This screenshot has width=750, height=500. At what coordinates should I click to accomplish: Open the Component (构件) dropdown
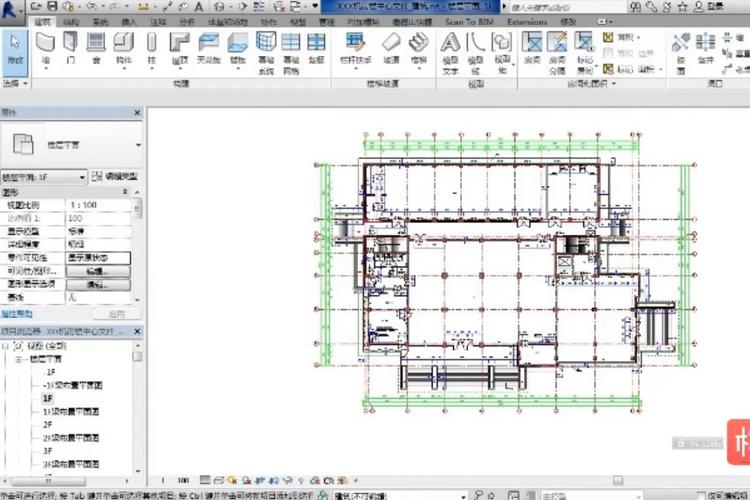click(124, 68)
